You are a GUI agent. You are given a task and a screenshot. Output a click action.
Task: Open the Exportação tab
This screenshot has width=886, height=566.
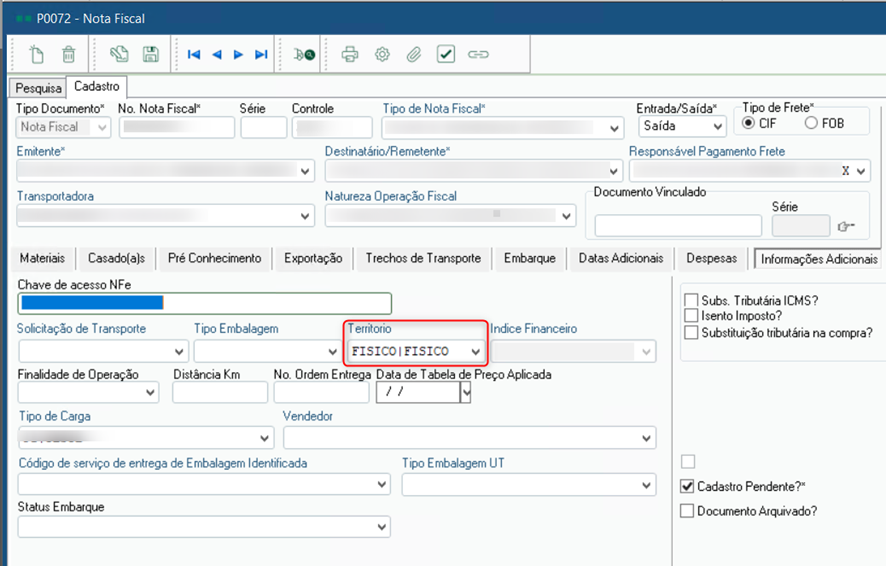[313, 258]
